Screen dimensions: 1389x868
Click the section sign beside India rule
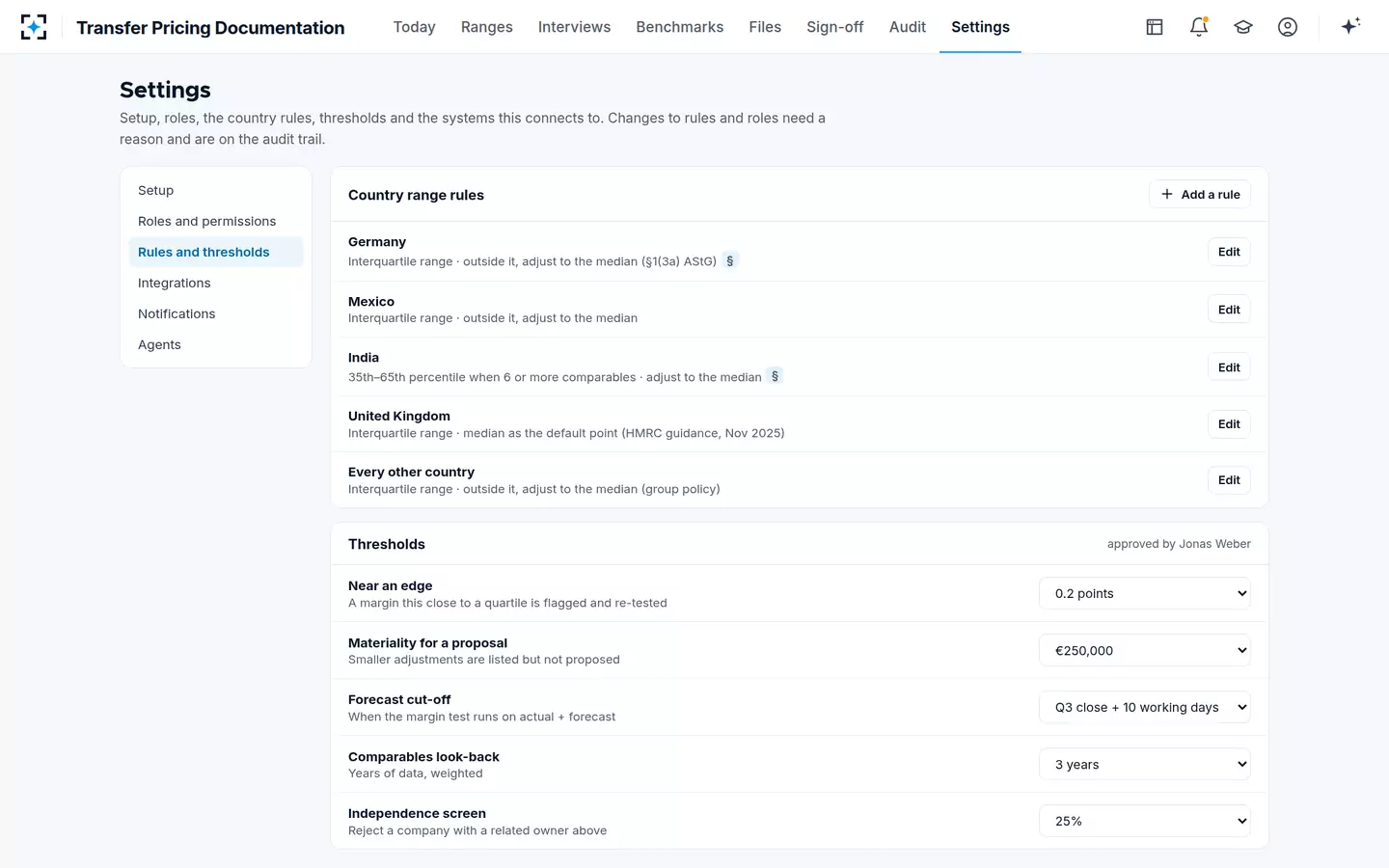pos(775,376)
